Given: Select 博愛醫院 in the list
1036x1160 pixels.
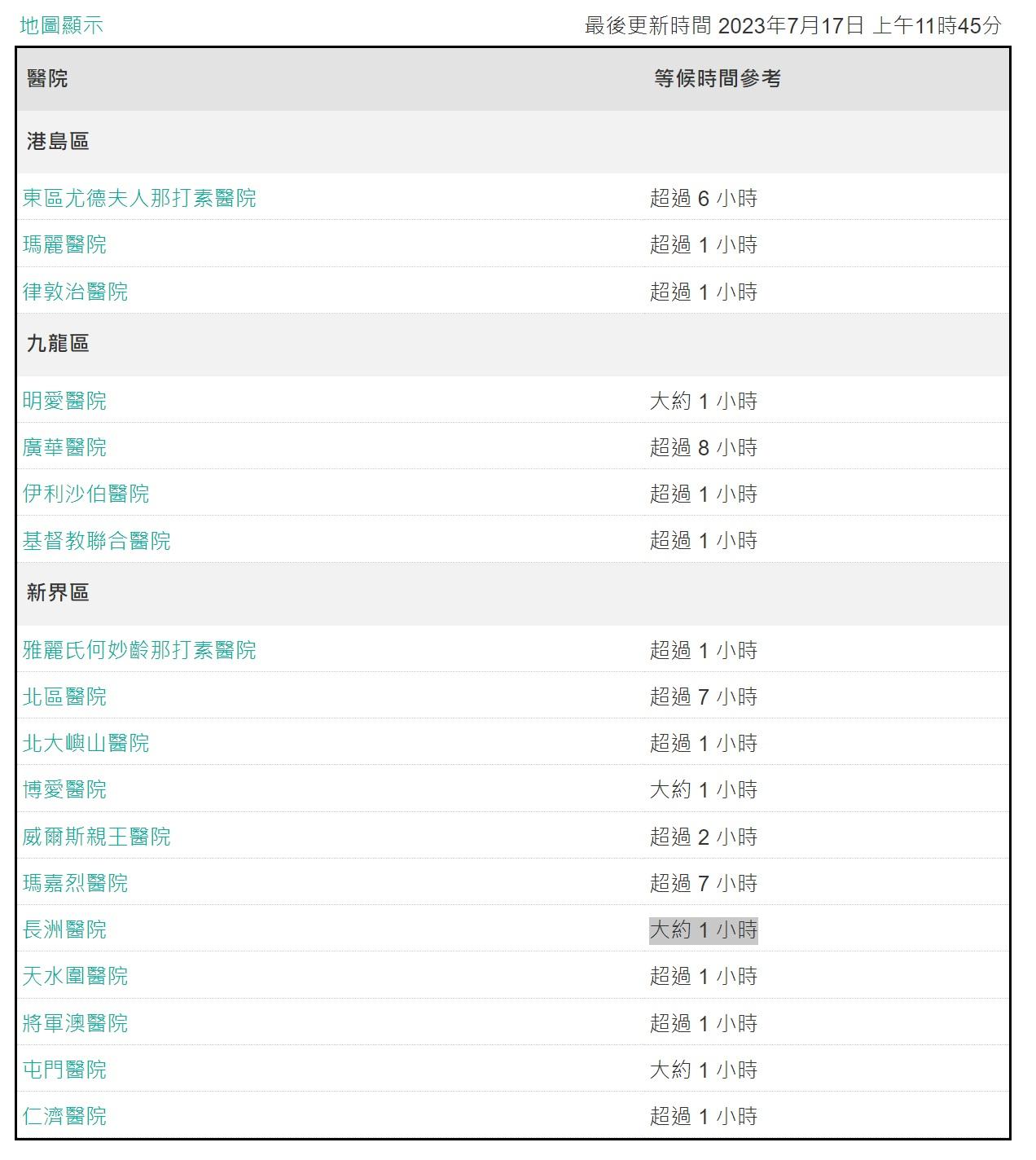Looking at the screenshot, I should coord(64,789).
